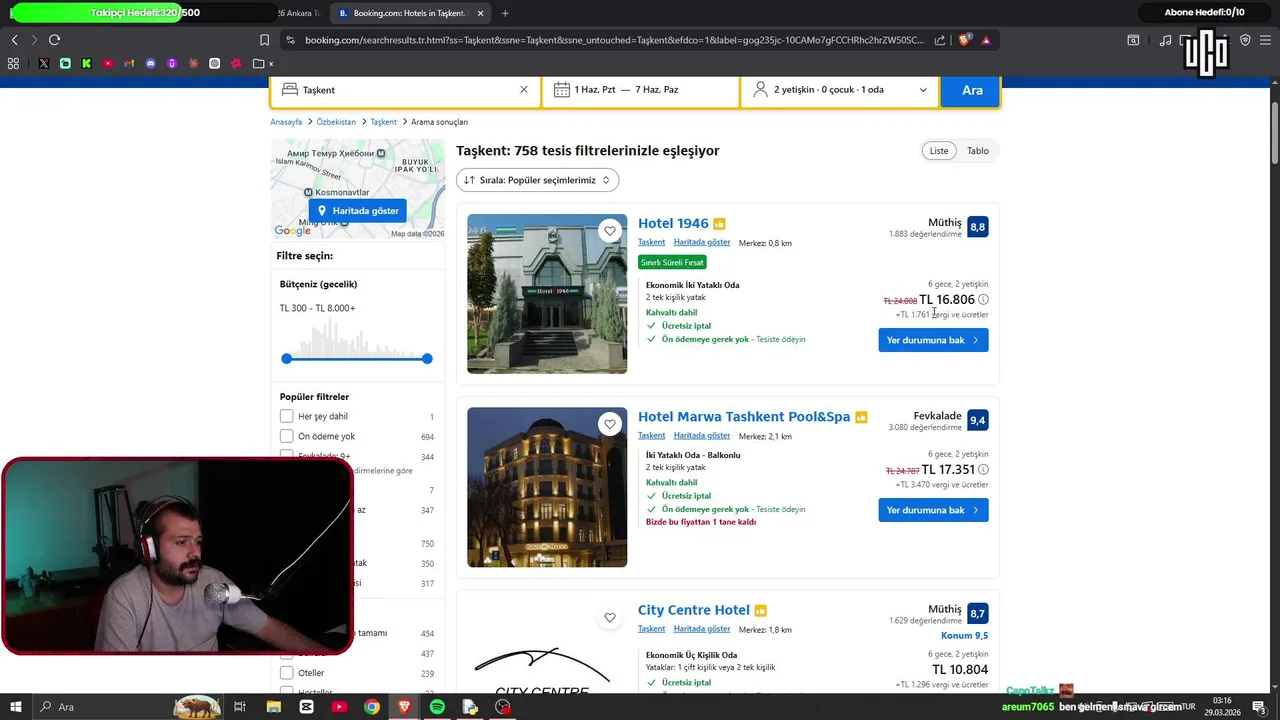Open Chrome from the taskbar
This screenshot has width=1280, height=720.
pos(372,707)
